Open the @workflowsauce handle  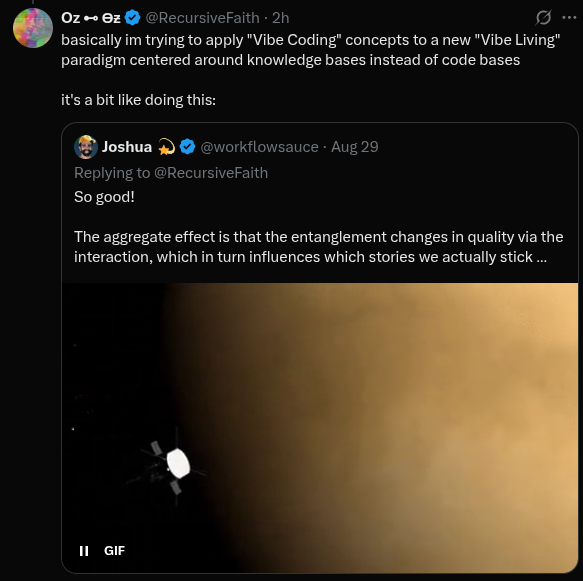[x=260, y=147]
